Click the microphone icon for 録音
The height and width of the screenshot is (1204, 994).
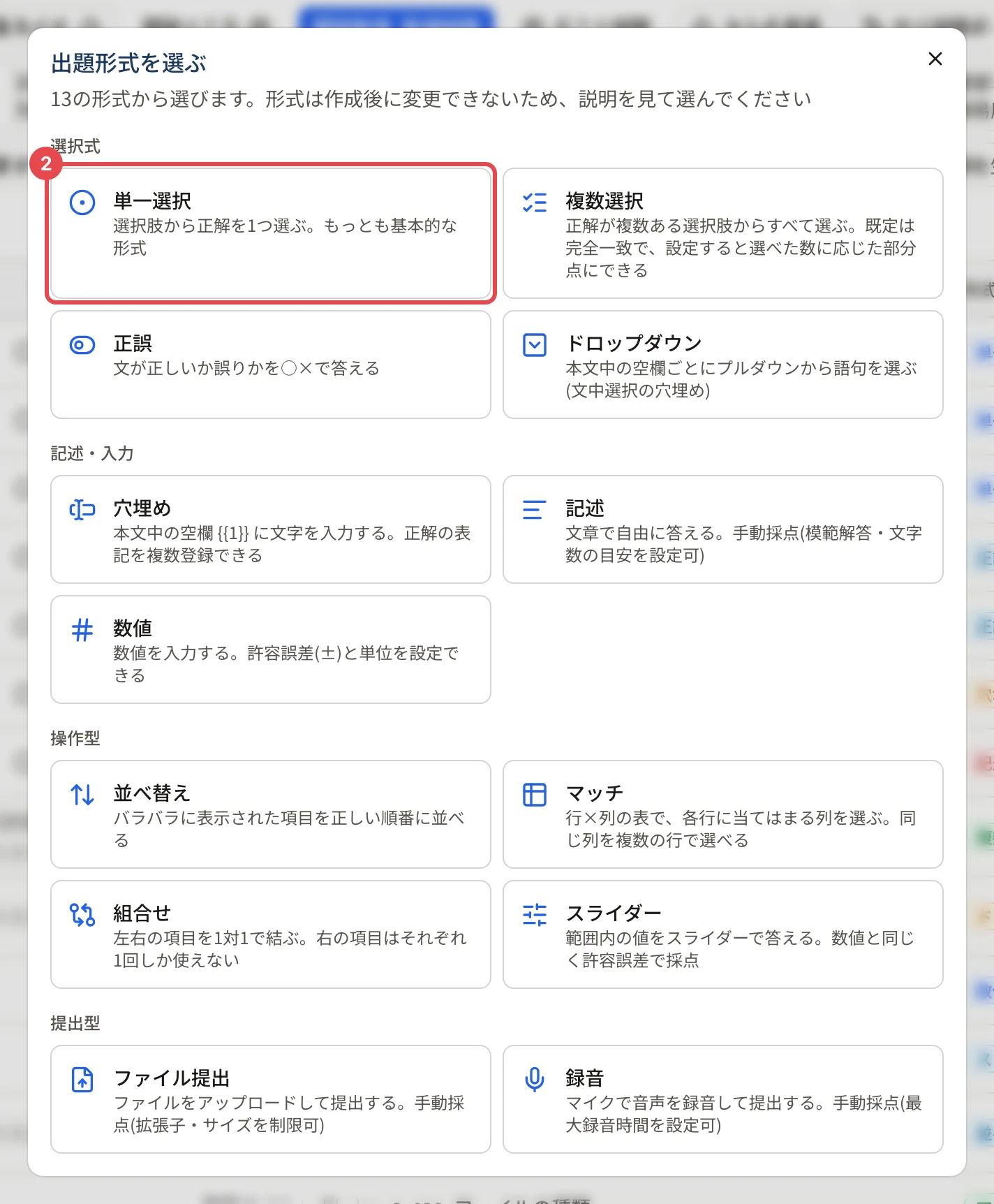tap(535, 1080)
